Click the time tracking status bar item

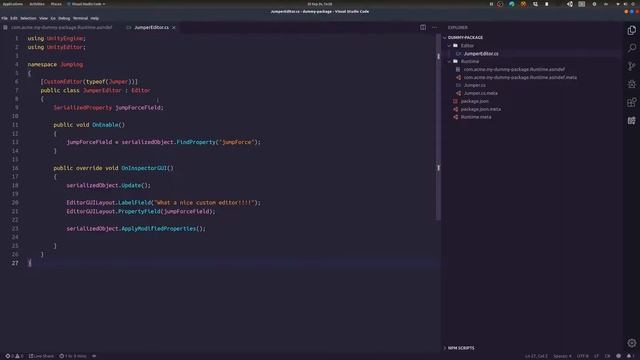tap(73, 356)
